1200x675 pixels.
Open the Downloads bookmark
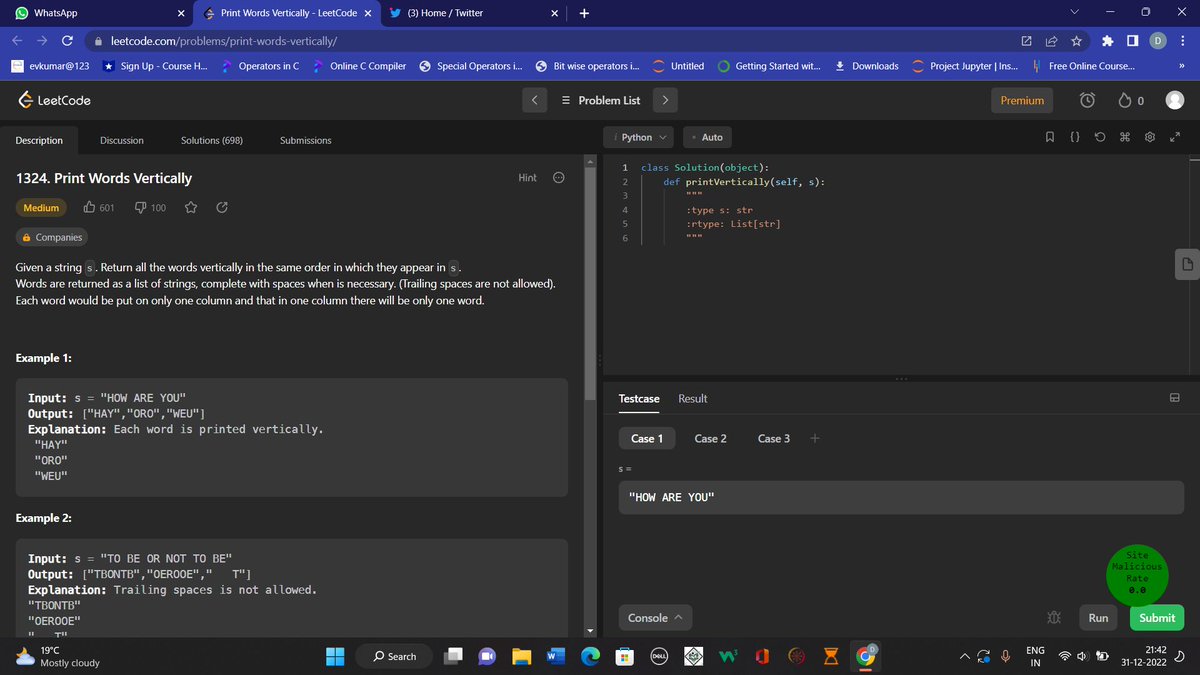click(x=867, y=66)
